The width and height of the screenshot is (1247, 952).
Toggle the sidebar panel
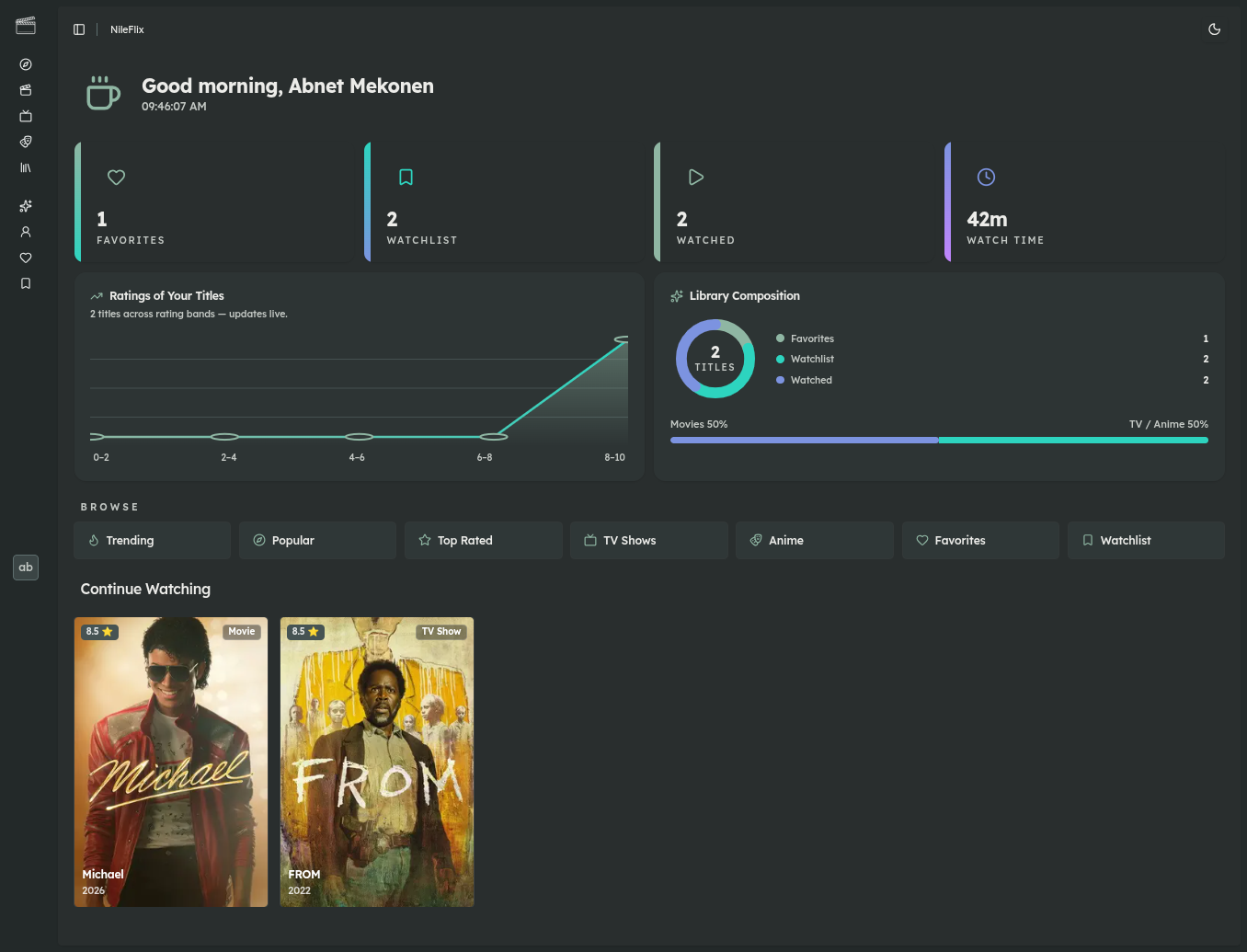(x=79, y=29)
